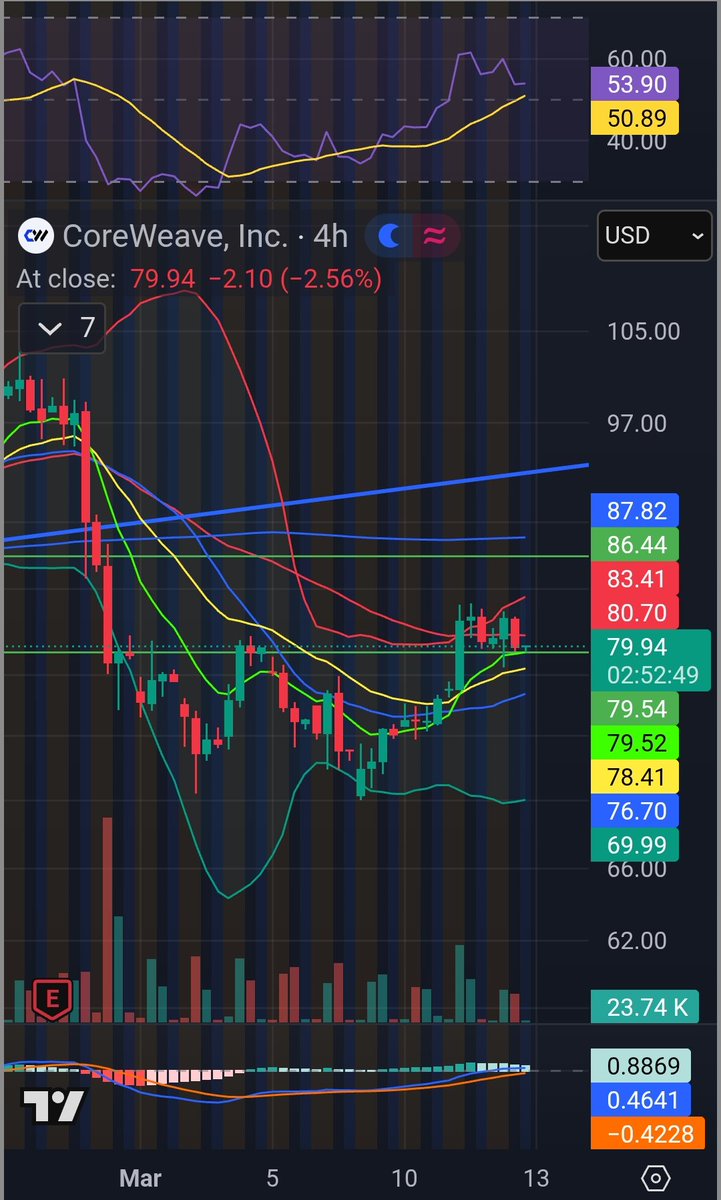This screenshot has height=1200, width=721.
Task: Click the 13 date label on time axis
Action: point(536,1178)
